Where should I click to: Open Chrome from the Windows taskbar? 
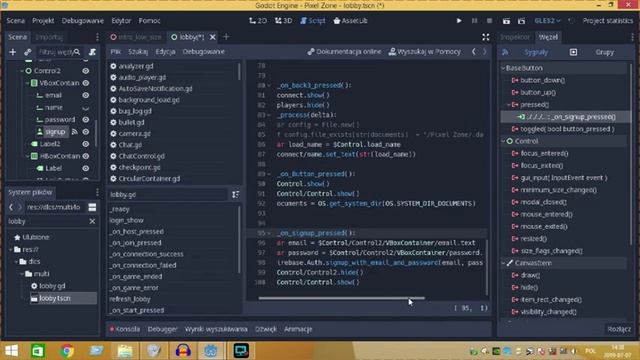pyautogui.click(x=67, y=351)
